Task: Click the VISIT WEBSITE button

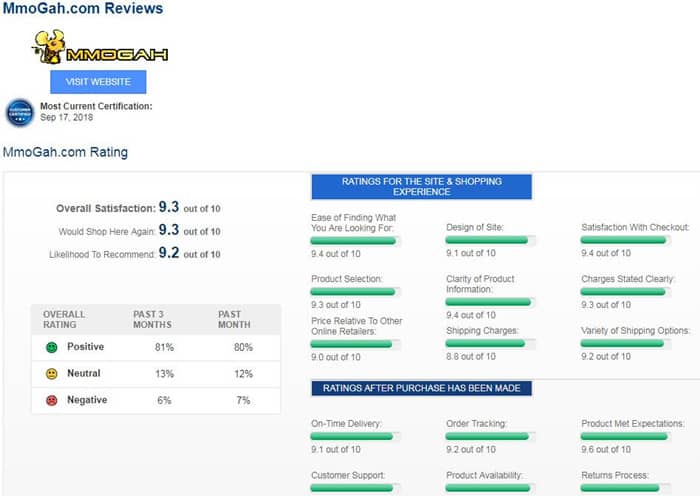Action: pyautogui.click(x=98, y=82)
